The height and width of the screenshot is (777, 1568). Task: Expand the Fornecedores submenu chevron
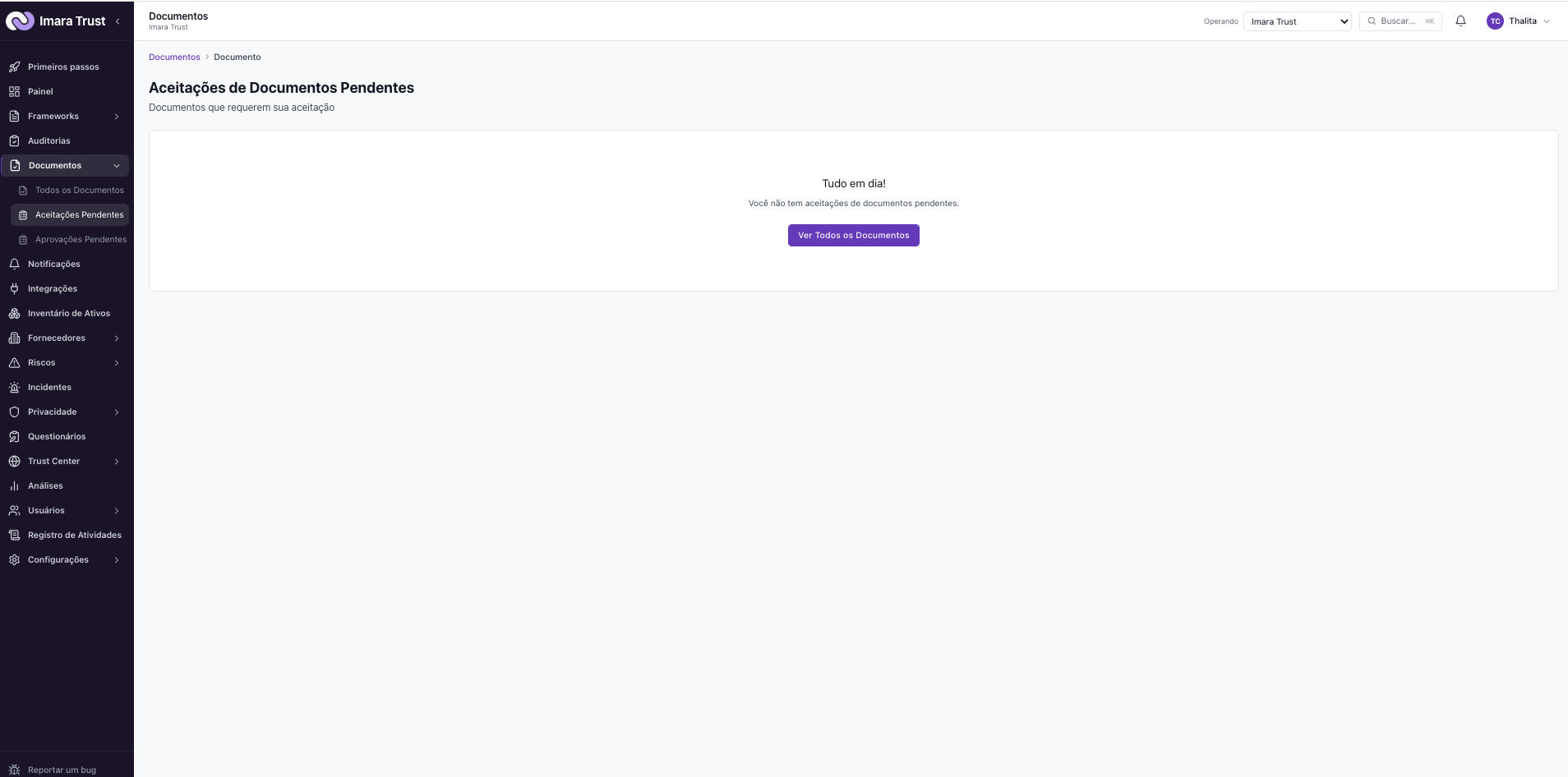(117, 338)
